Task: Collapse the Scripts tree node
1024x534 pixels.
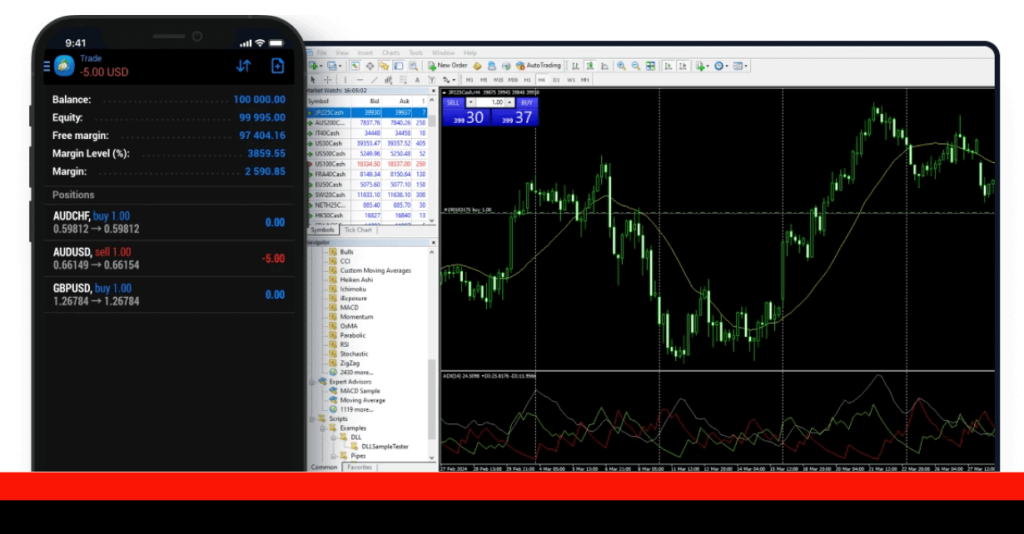Action: click(312, 418)
